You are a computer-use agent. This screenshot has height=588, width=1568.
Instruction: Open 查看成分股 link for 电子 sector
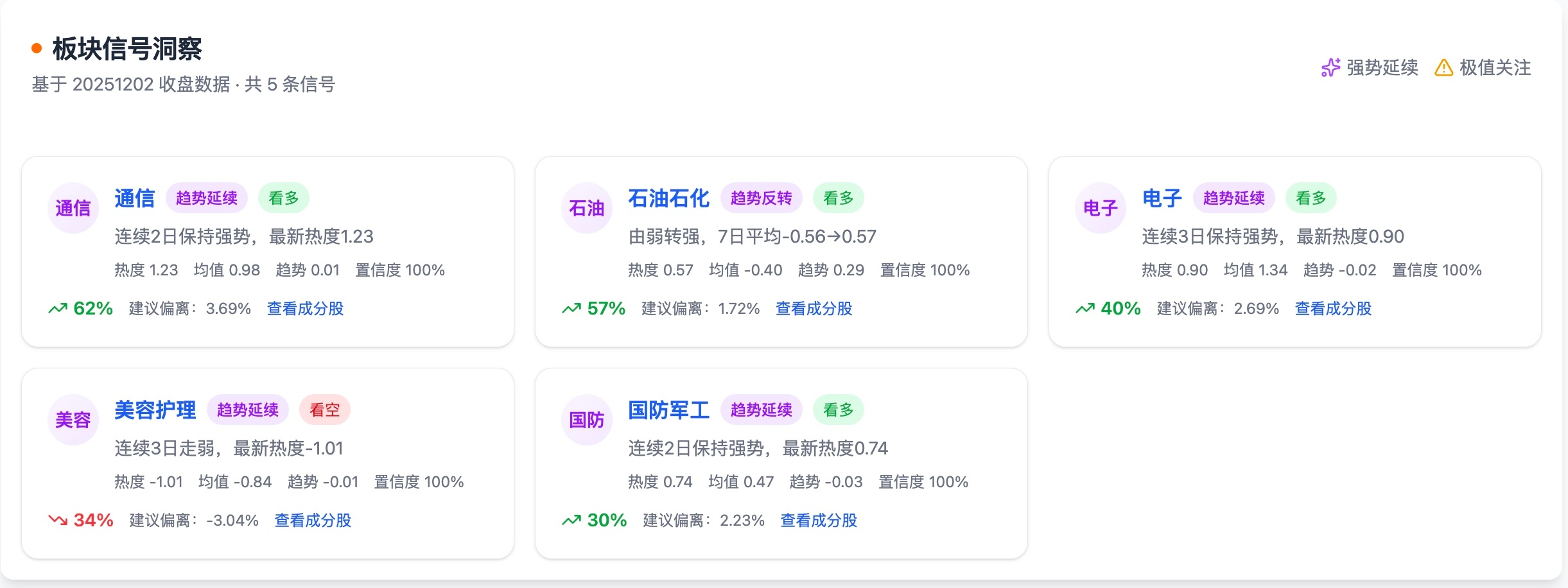1333,309
